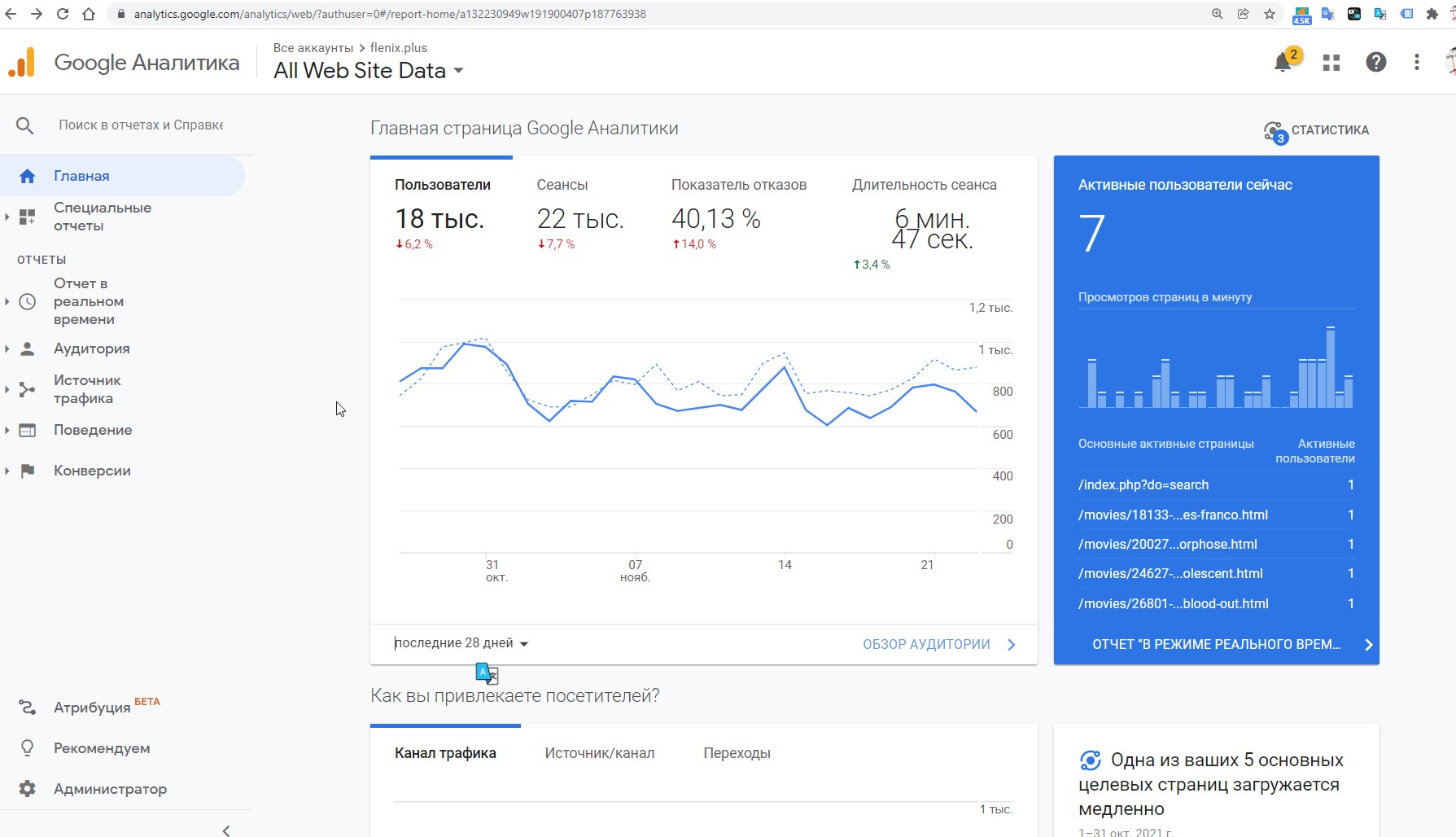Click the Google Analytics logo
This screenshot has width=1456, height=837.
tap(22, 63)
